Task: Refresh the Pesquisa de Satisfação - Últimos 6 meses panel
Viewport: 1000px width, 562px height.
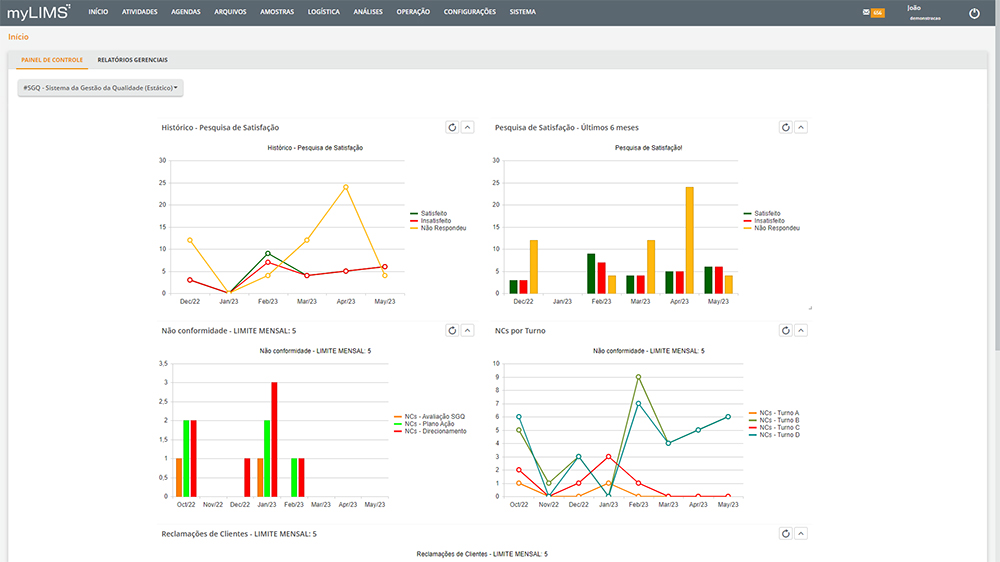Action: point(786,127)
